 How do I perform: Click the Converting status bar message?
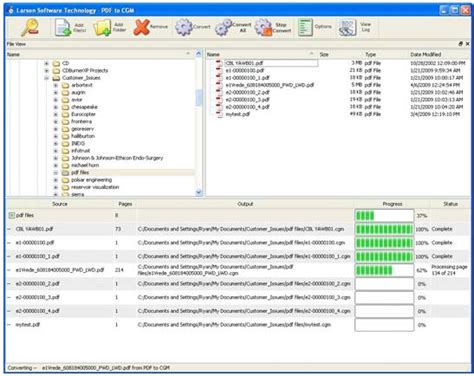point(89,368)
